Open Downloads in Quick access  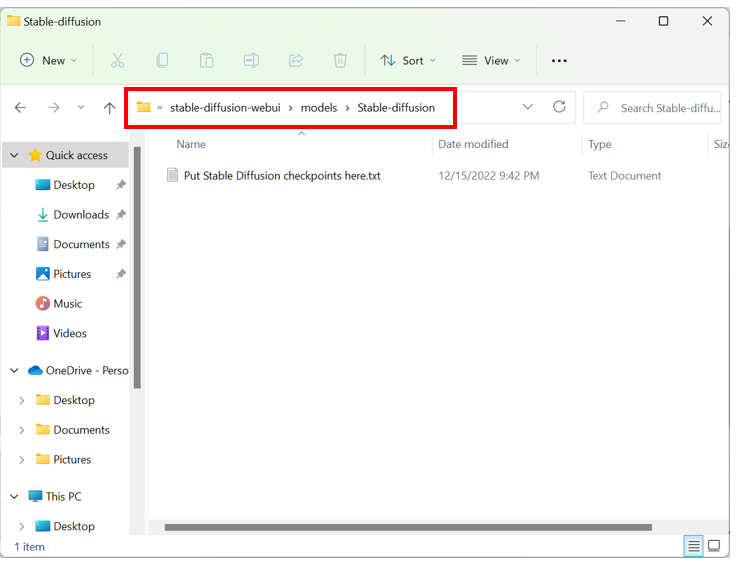point(81,214)
